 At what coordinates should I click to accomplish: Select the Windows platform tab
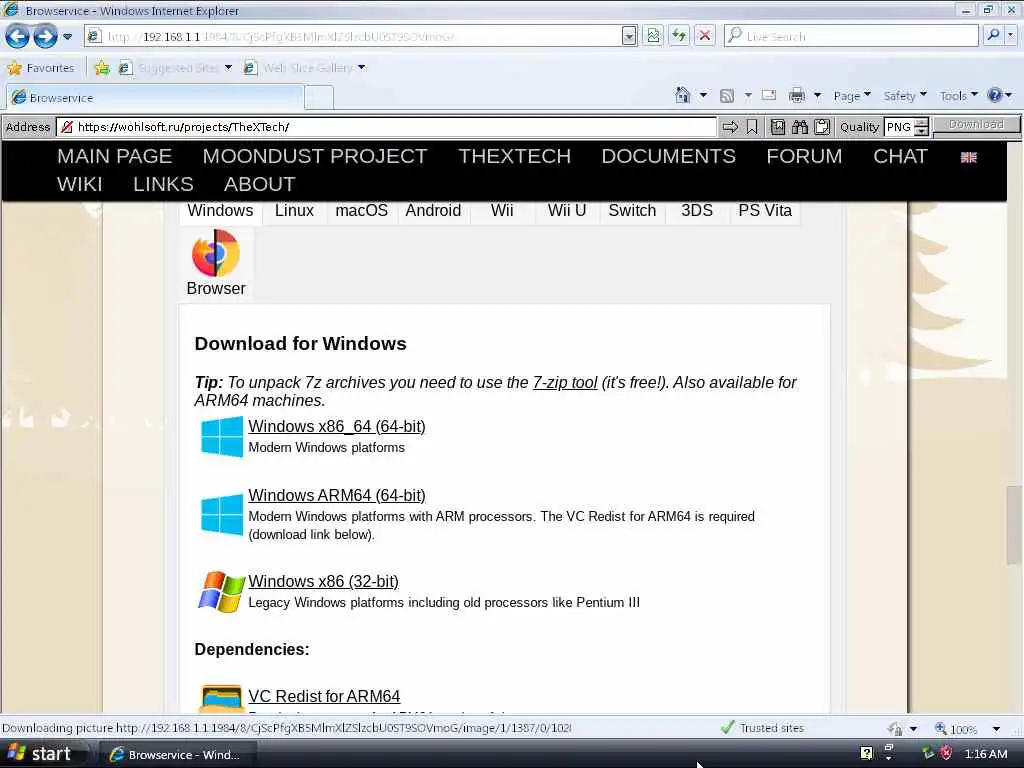pyautogui.click(x=220, y=211)
